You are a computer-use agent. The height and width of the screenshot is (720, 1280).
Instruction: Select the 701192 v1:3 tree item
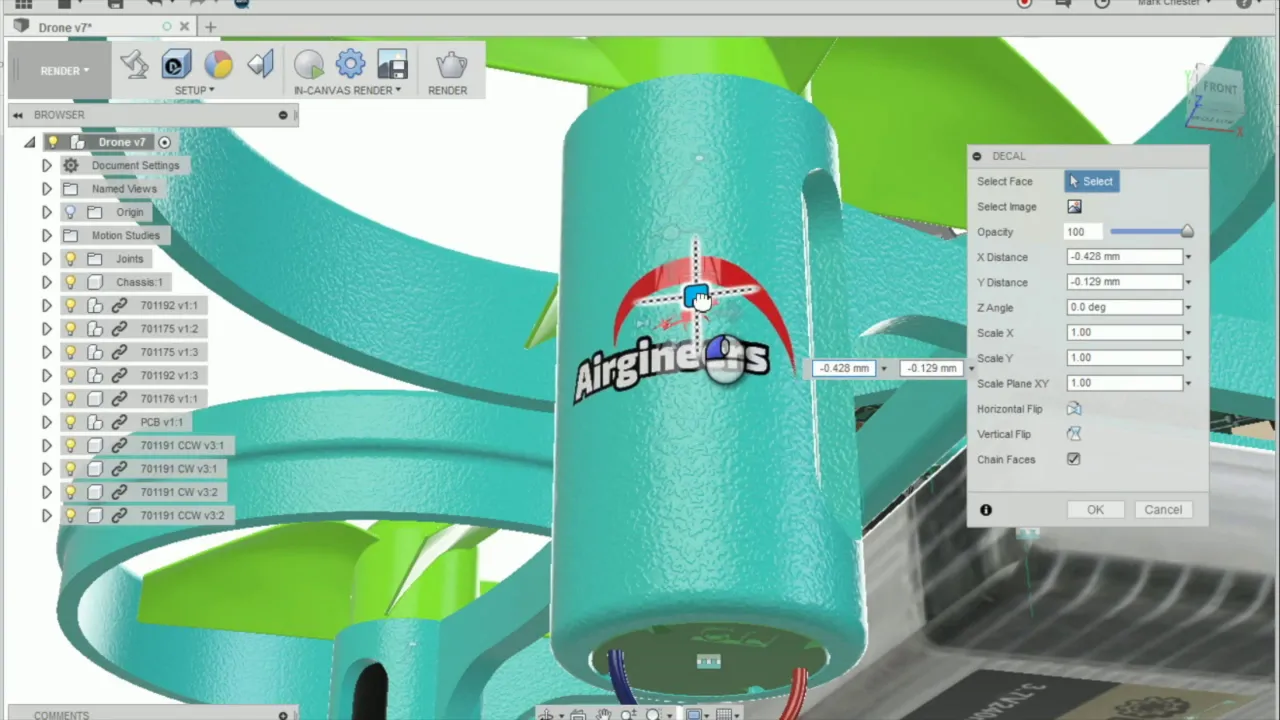click(169, 375)
